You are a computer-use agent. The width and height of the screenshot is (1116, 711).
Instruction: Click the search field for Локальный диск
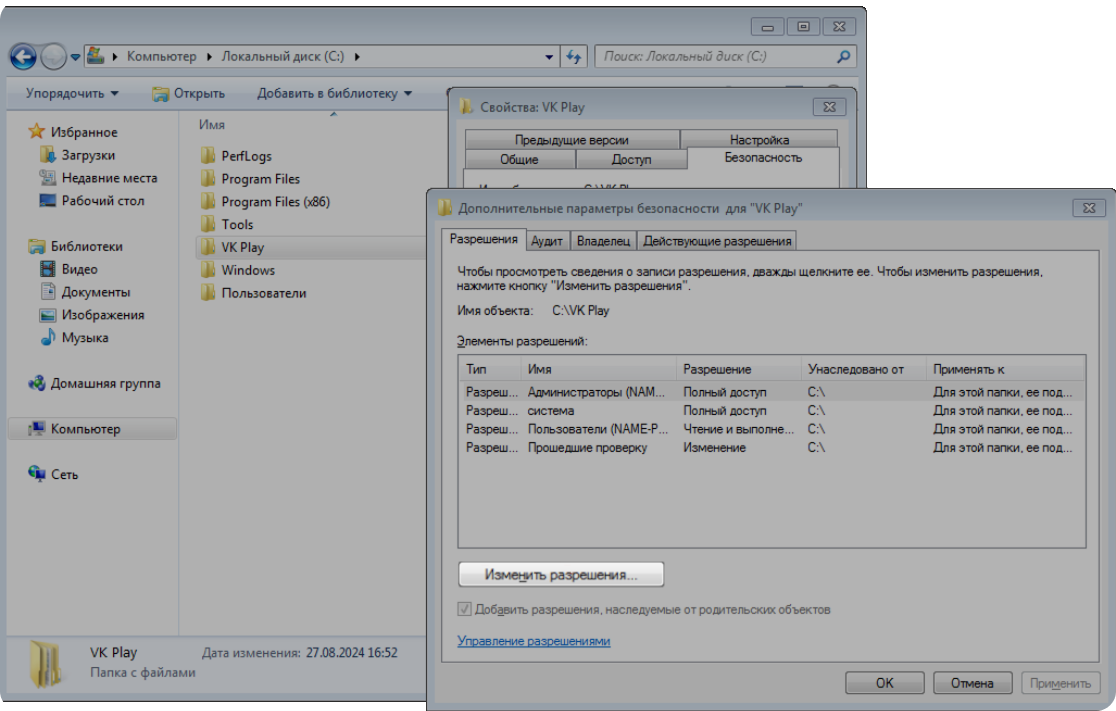click(x=715, y=57)
